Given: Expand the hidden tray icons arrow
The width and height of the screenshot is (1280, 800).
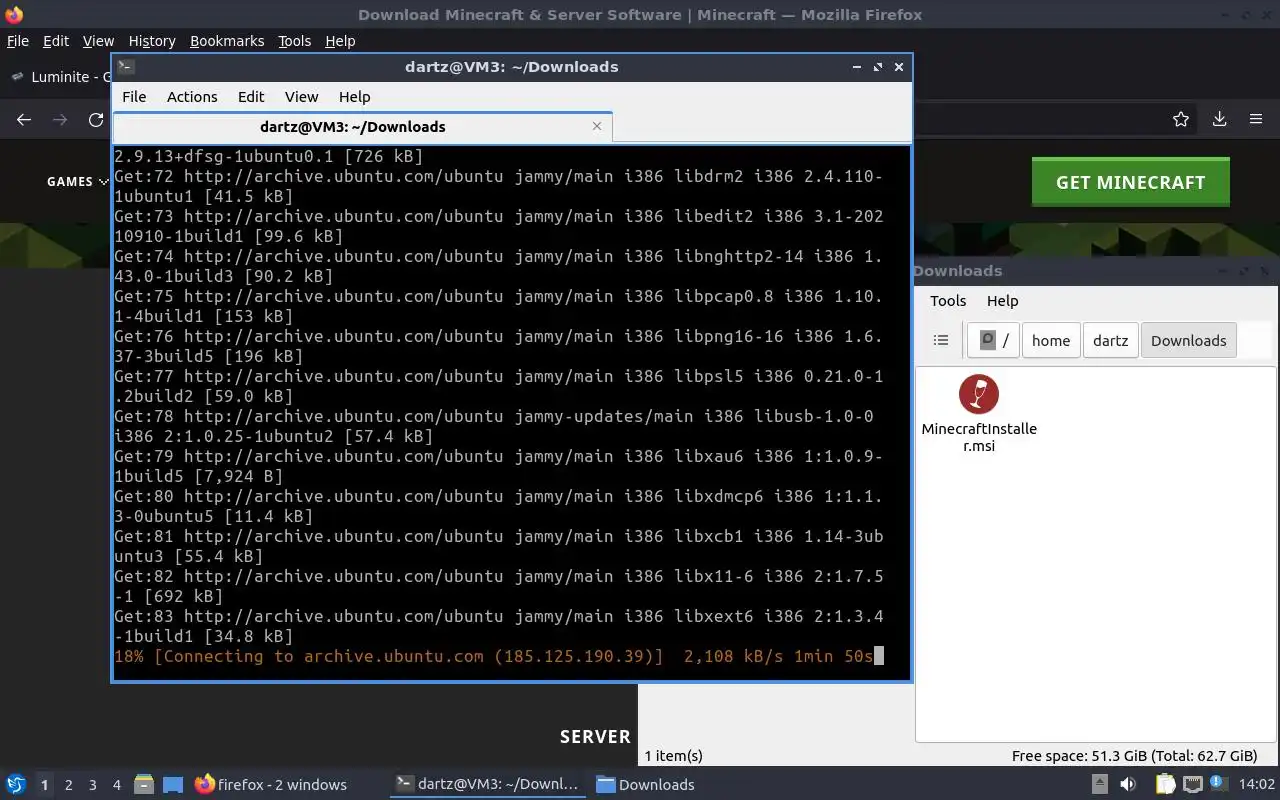Looking at the screenshot, I should (x=1099, y=785).
